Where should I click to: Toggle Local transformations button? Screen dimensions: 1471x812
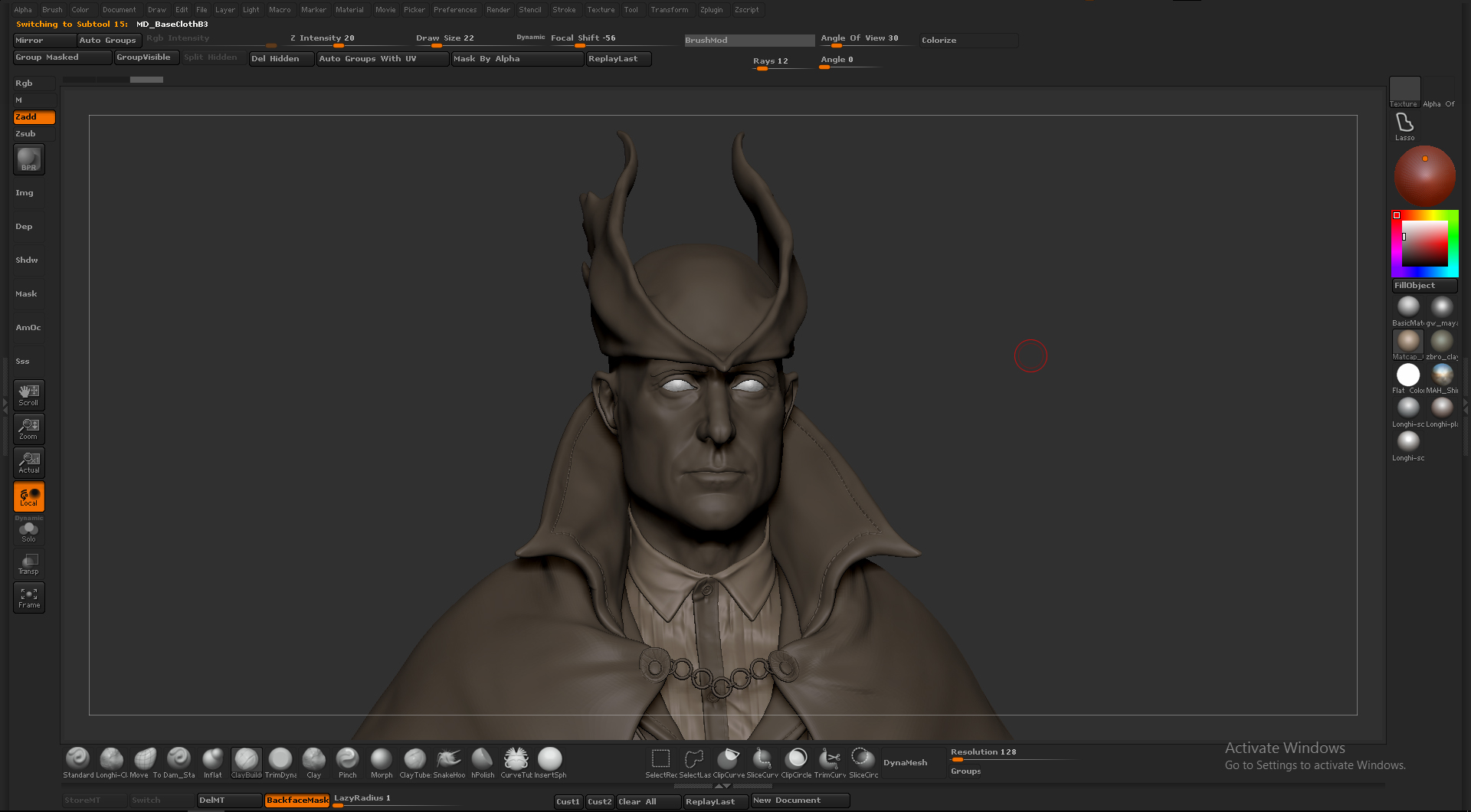29,496
